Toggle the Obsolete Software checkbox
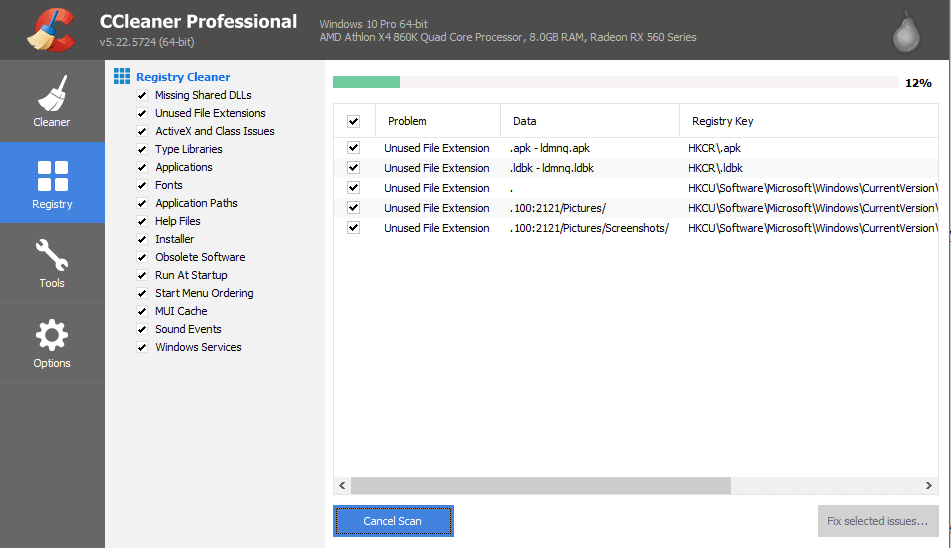This screenshot has width=951, height=548. [x=142, y=257]
